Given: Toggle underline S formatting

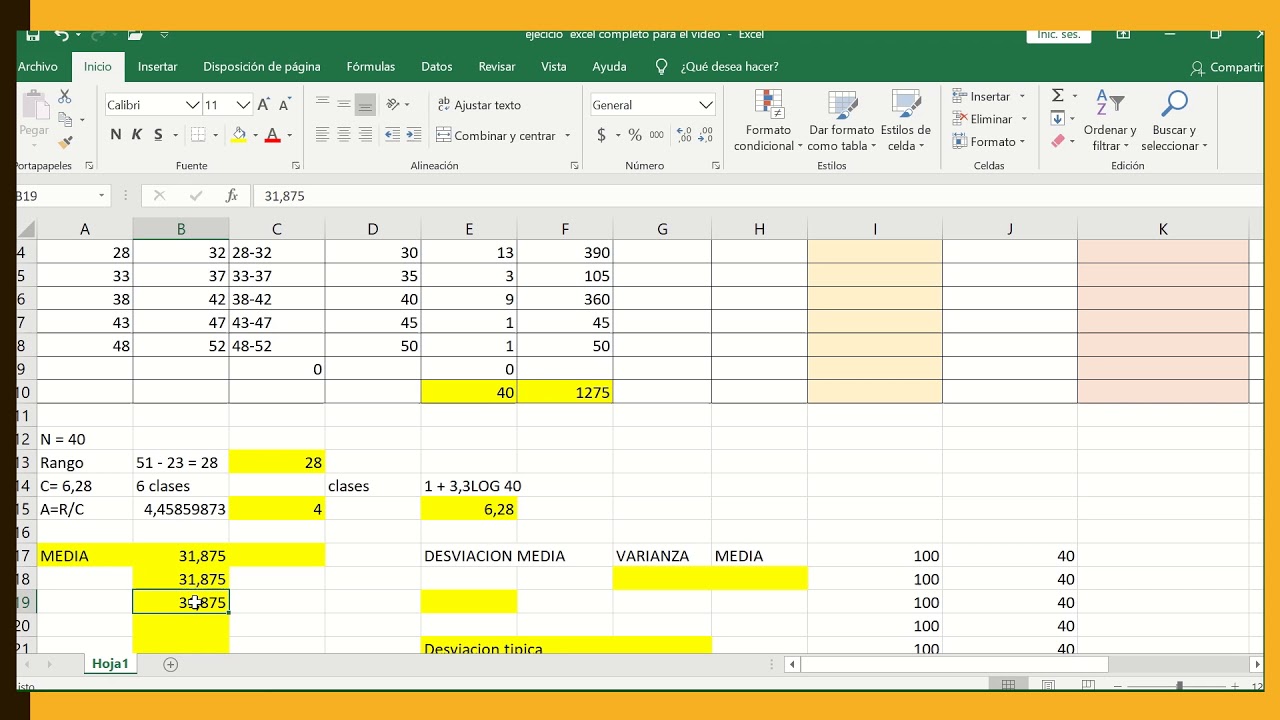Looking at the screenshot, I should 158,135.
